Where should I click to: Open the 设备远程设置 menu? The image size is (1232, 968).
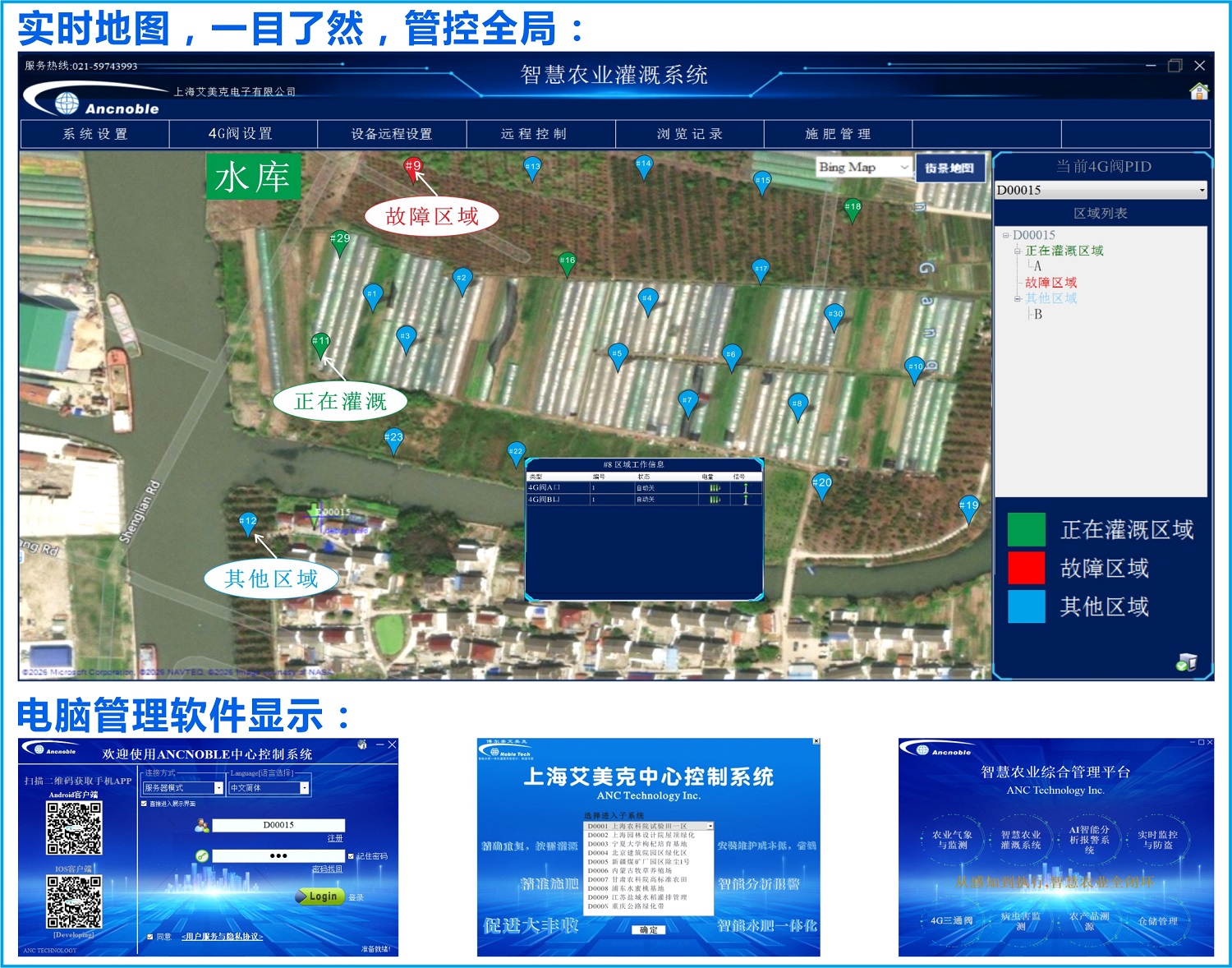(x=392, y=134)
